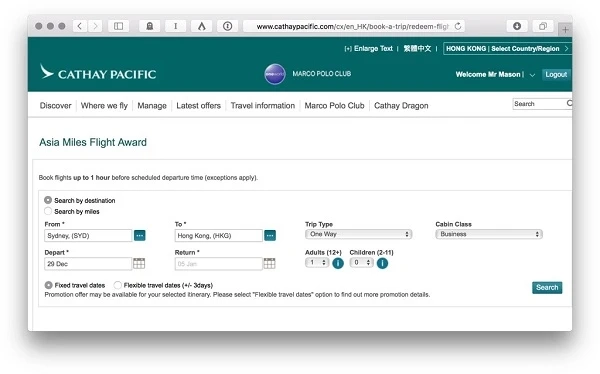Reload the page with the refresh icon
Screen dimensions: 600x374
(458, 26)
